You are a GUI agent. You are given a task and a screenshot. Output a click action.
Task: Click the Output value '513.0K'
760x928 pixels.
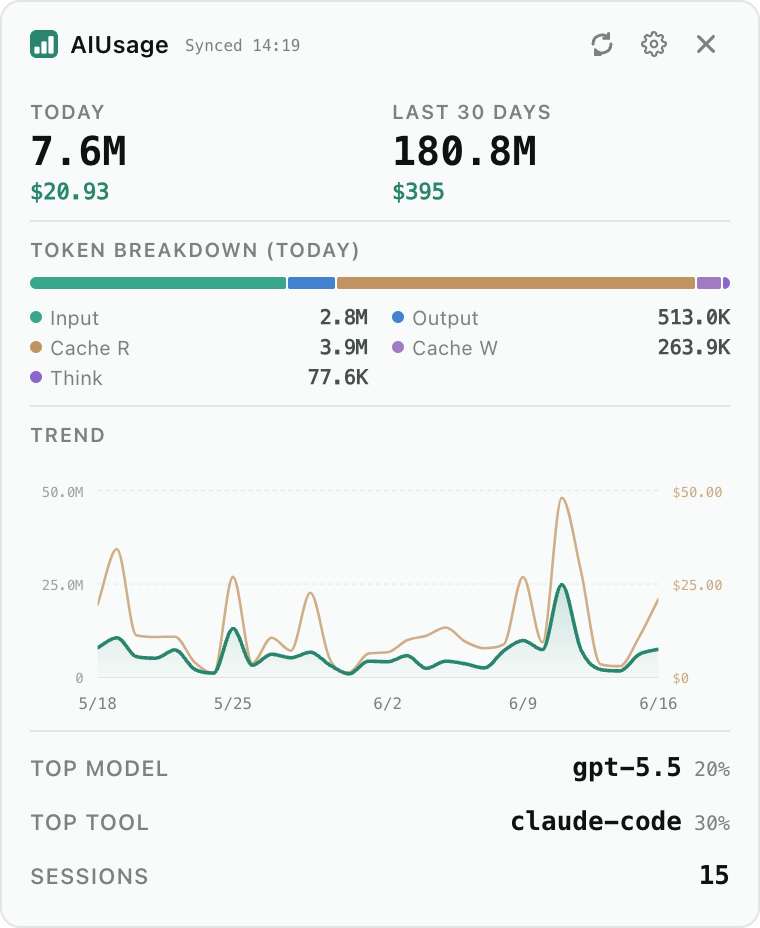694,317
